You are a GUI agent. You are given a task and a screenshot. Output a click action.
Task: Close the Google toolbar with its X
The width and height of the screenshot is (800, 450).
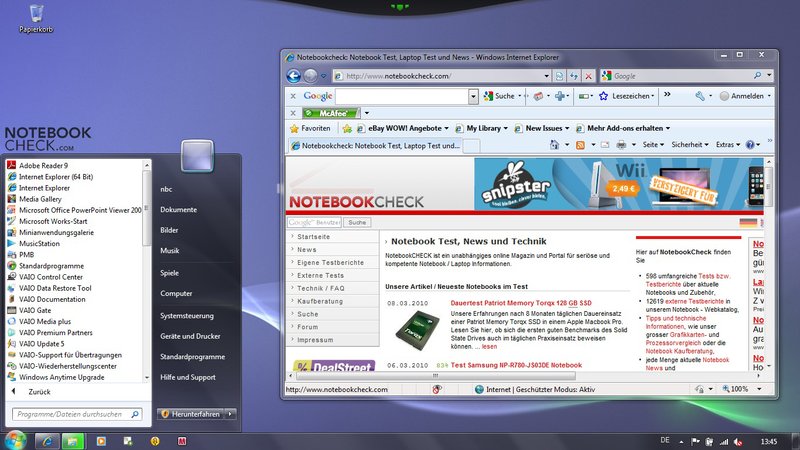[x=293, y=96]
